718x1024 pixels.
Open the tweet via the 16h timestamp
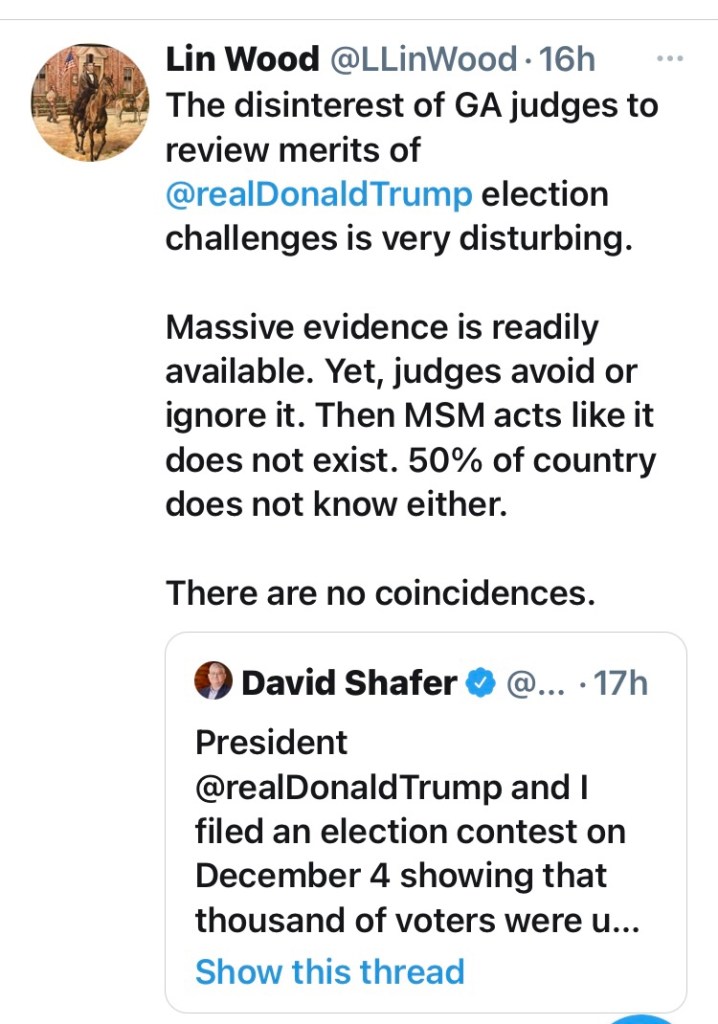pos(567,60)
